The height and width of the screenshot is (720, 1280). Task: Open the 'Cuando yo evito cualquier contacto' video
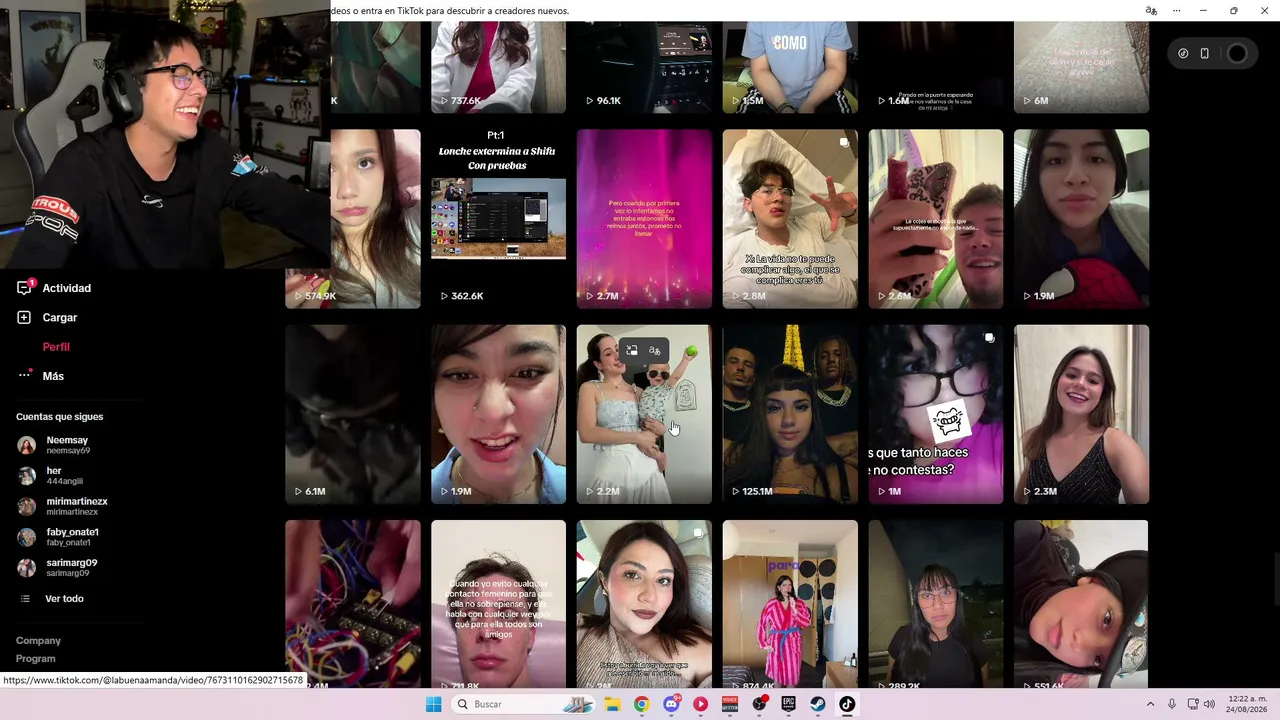(x=498, y=604)
